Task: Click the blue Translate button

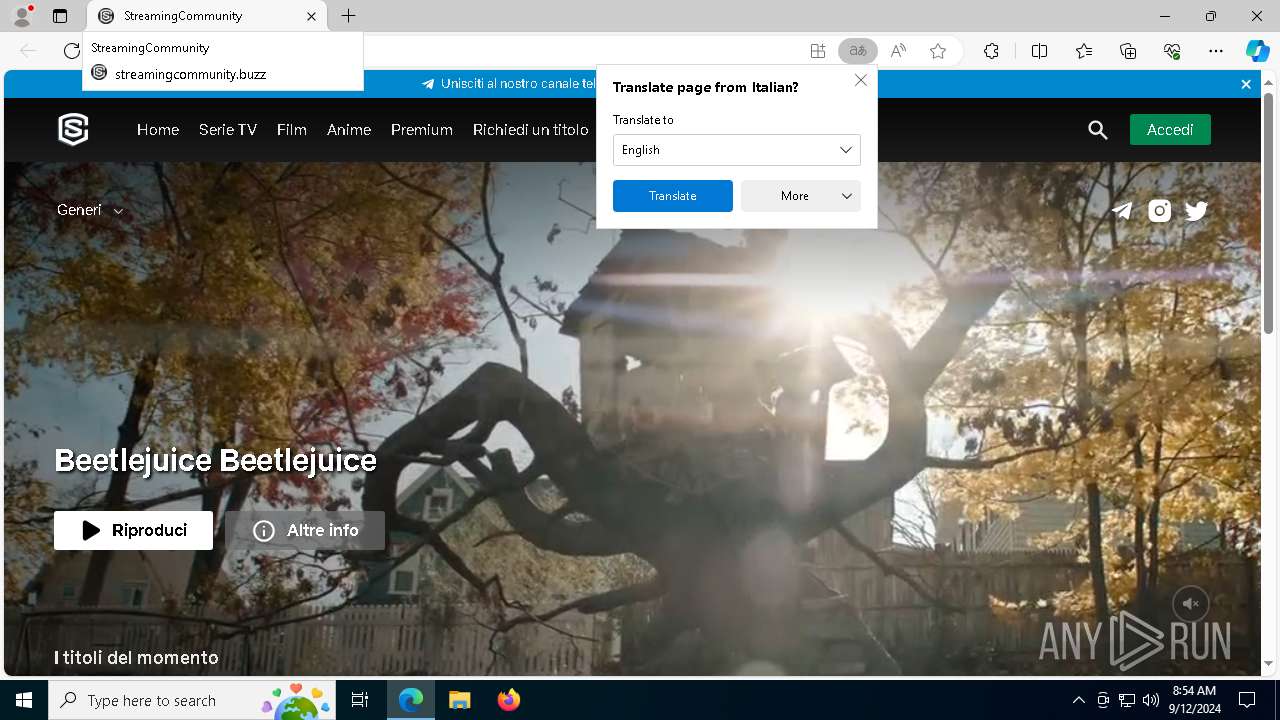Action: click(x=673, y=196)
